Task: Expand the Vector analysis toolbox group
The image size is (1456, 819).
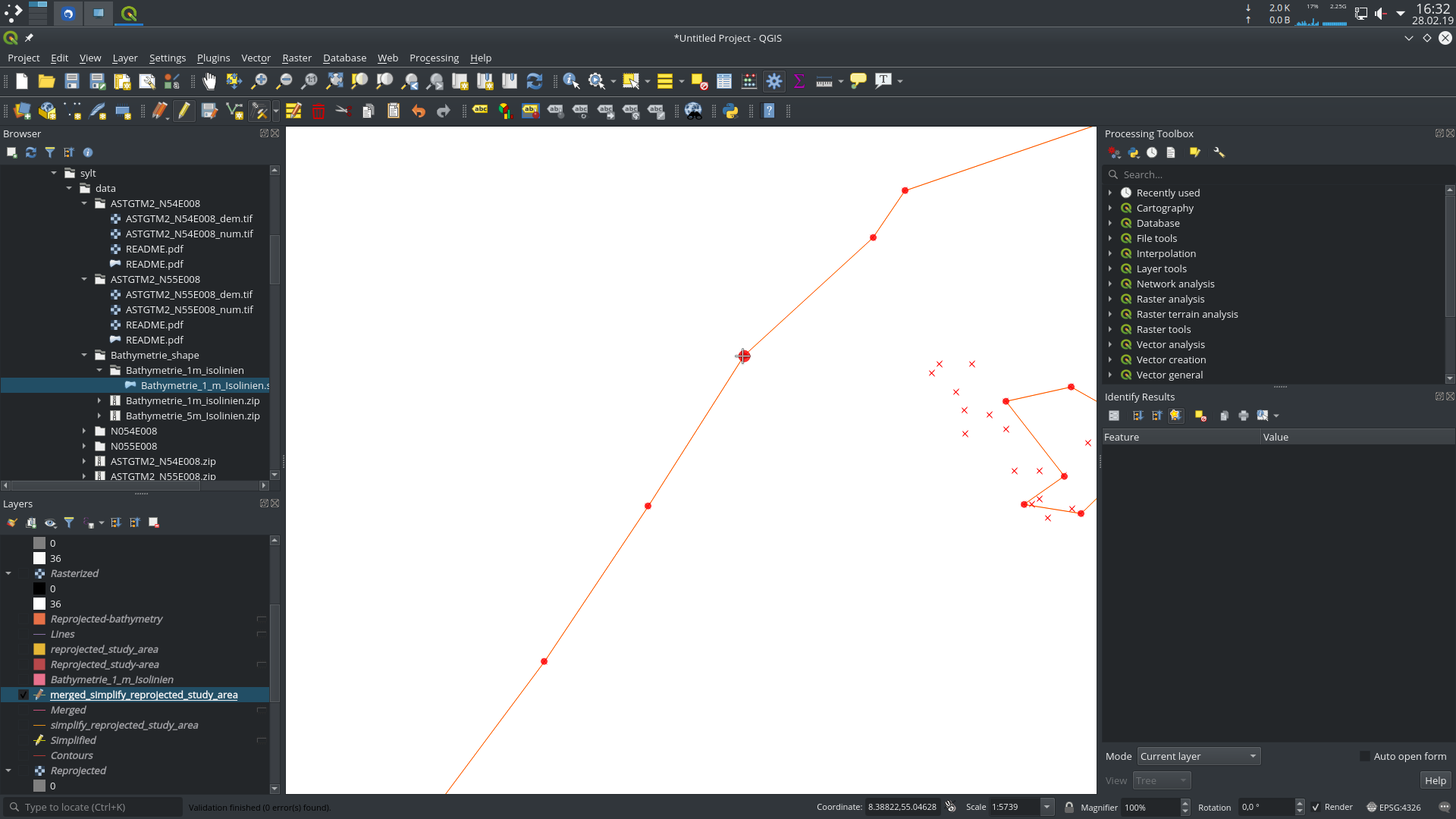Action: [x=1110, y=344]
